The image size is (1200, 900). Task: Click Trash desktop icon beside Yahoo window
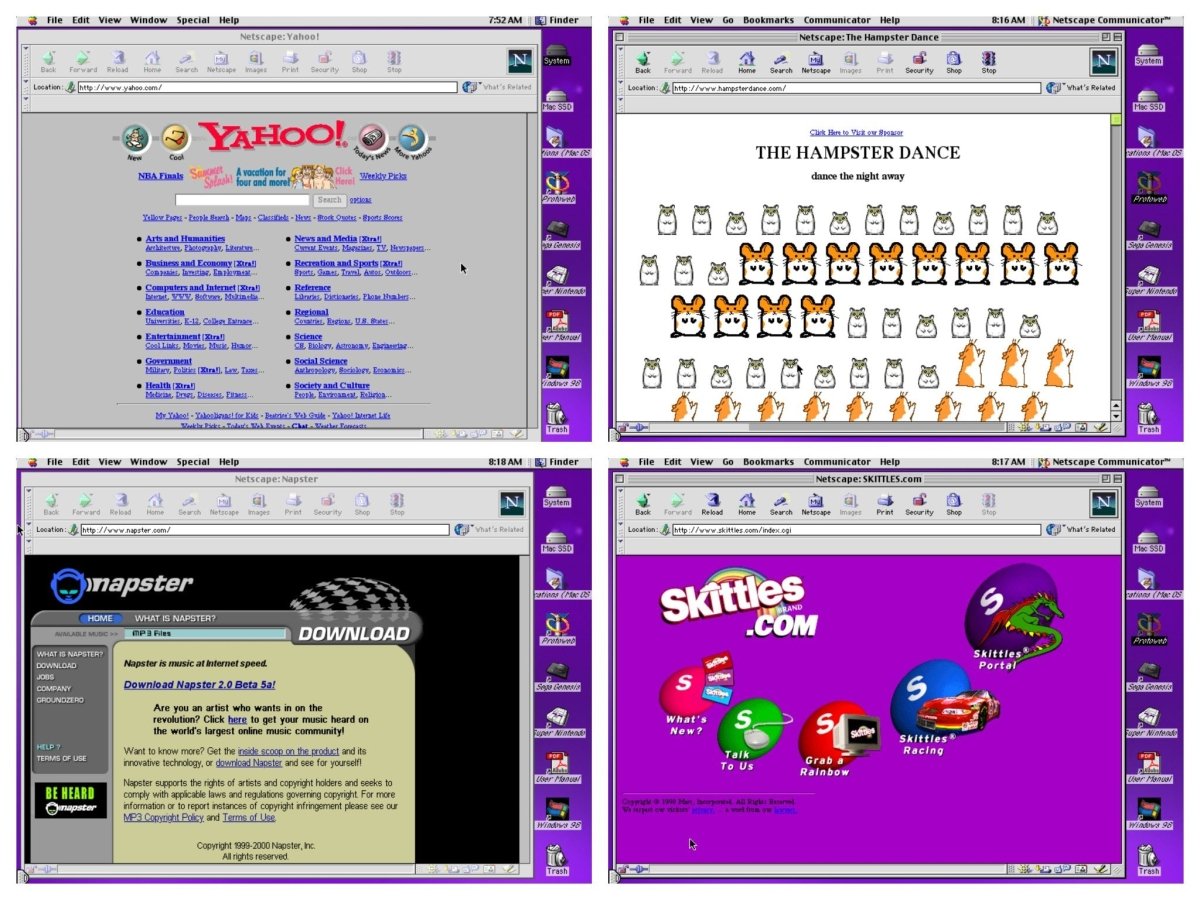[x=557, y=415]
